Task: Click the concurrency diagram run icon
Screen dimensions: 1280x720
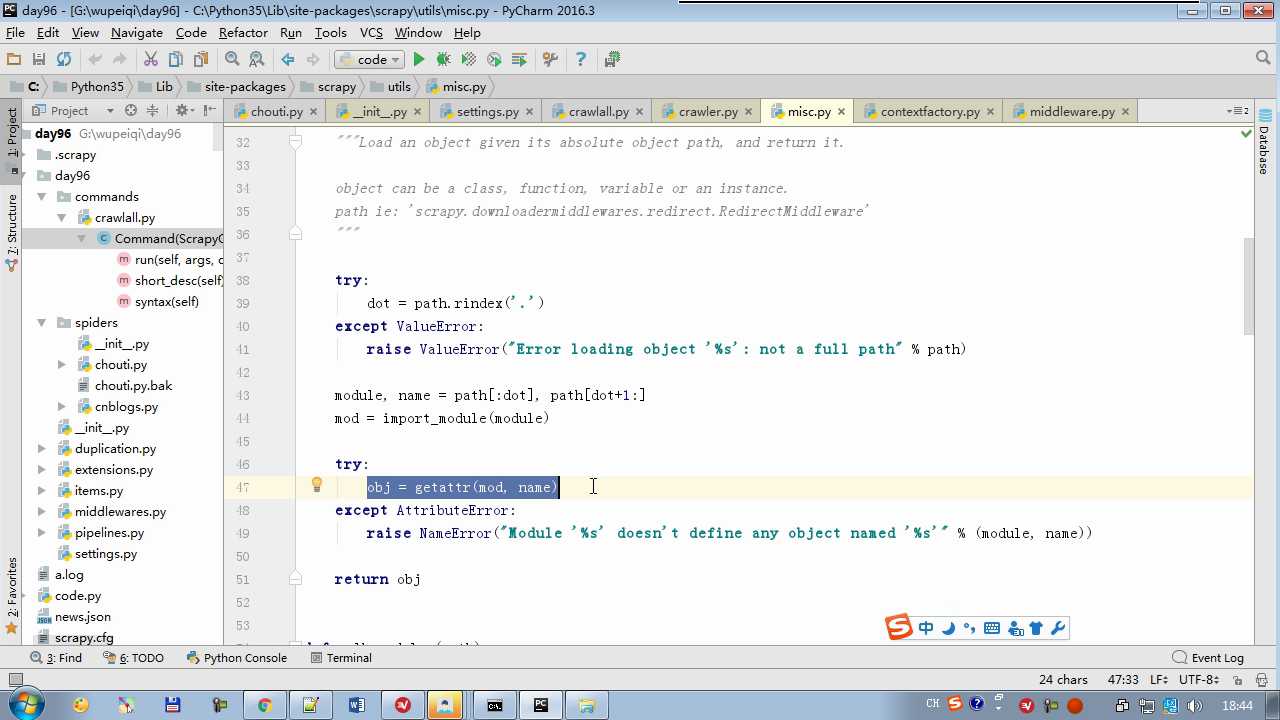Action: [519, 60]
